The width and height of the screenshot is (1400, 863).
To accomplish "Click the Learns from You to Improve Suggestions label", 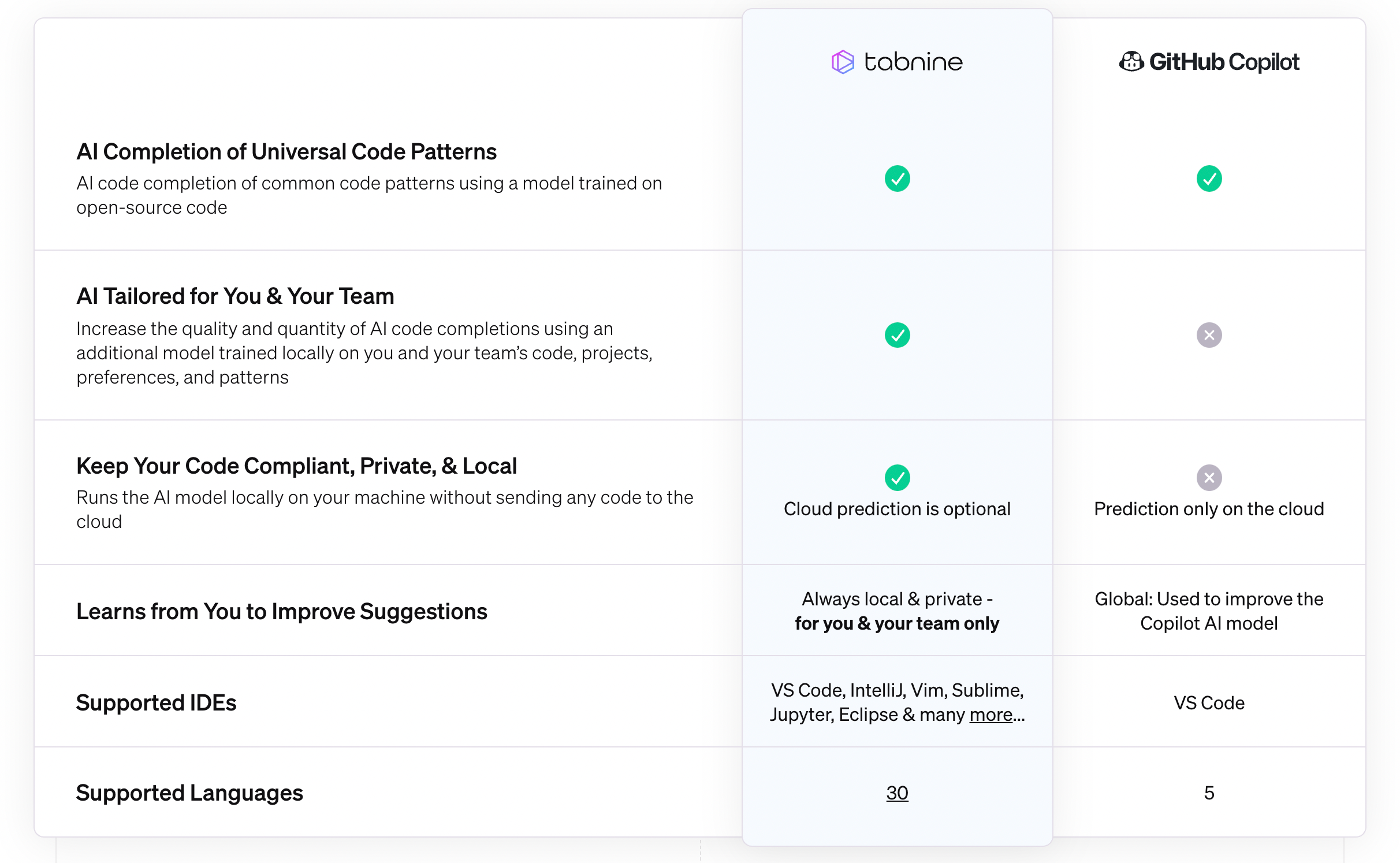I will click(282, 612).
